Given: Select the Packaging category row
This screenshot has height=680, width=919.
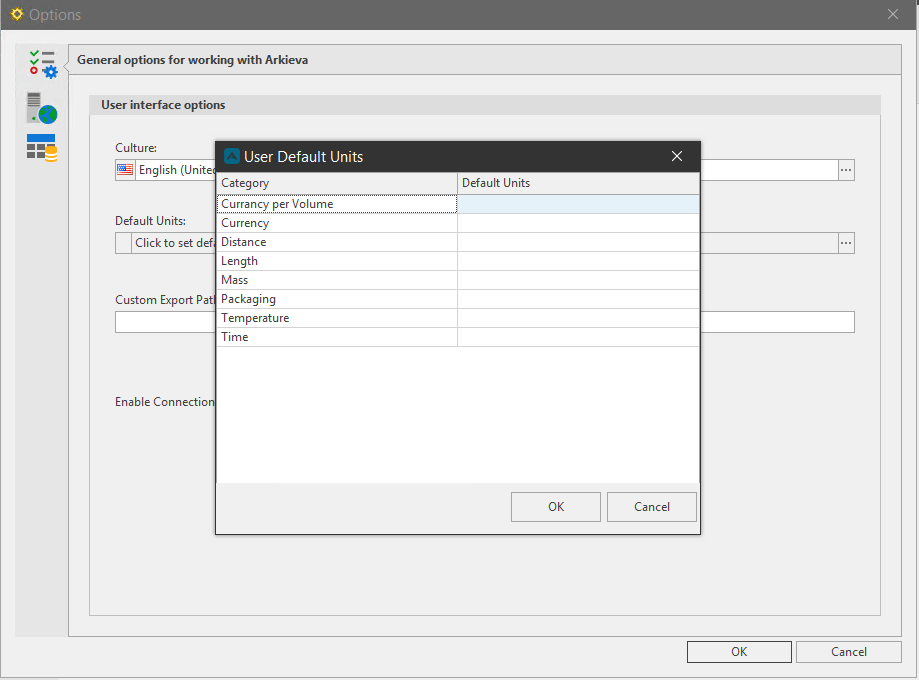Looking at the screenshot, I should [x=337, y=299].
